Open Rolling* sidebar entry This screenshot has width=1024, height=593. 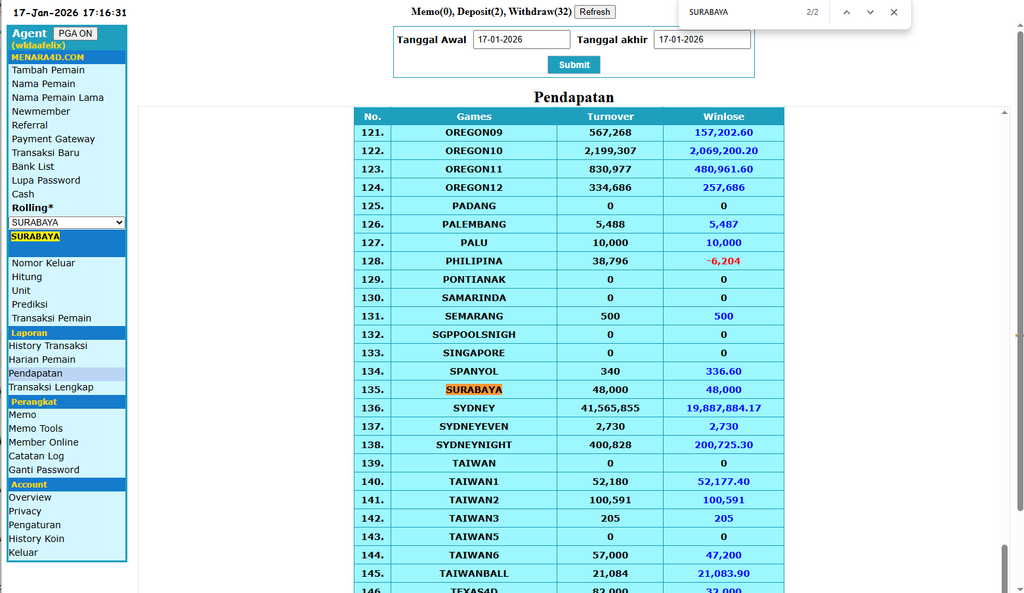(32, 208)
